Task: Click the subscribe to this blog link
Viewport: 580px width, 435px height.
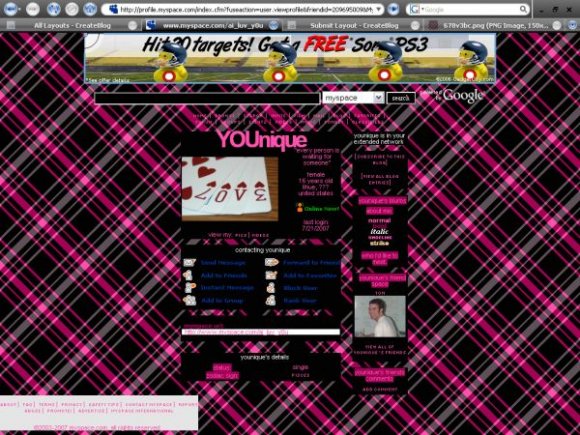Action: tap(380, 159)
